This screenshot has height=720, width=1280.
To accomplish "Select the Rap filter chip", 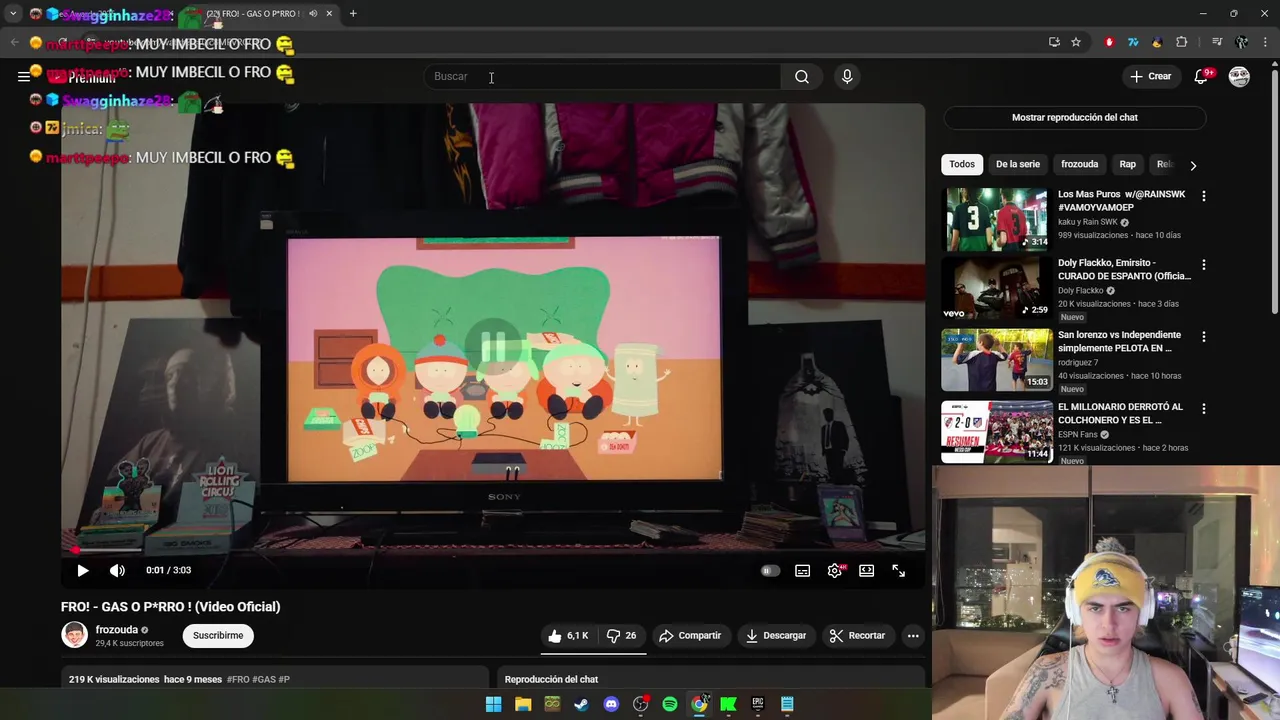I will pos(1127,164).
